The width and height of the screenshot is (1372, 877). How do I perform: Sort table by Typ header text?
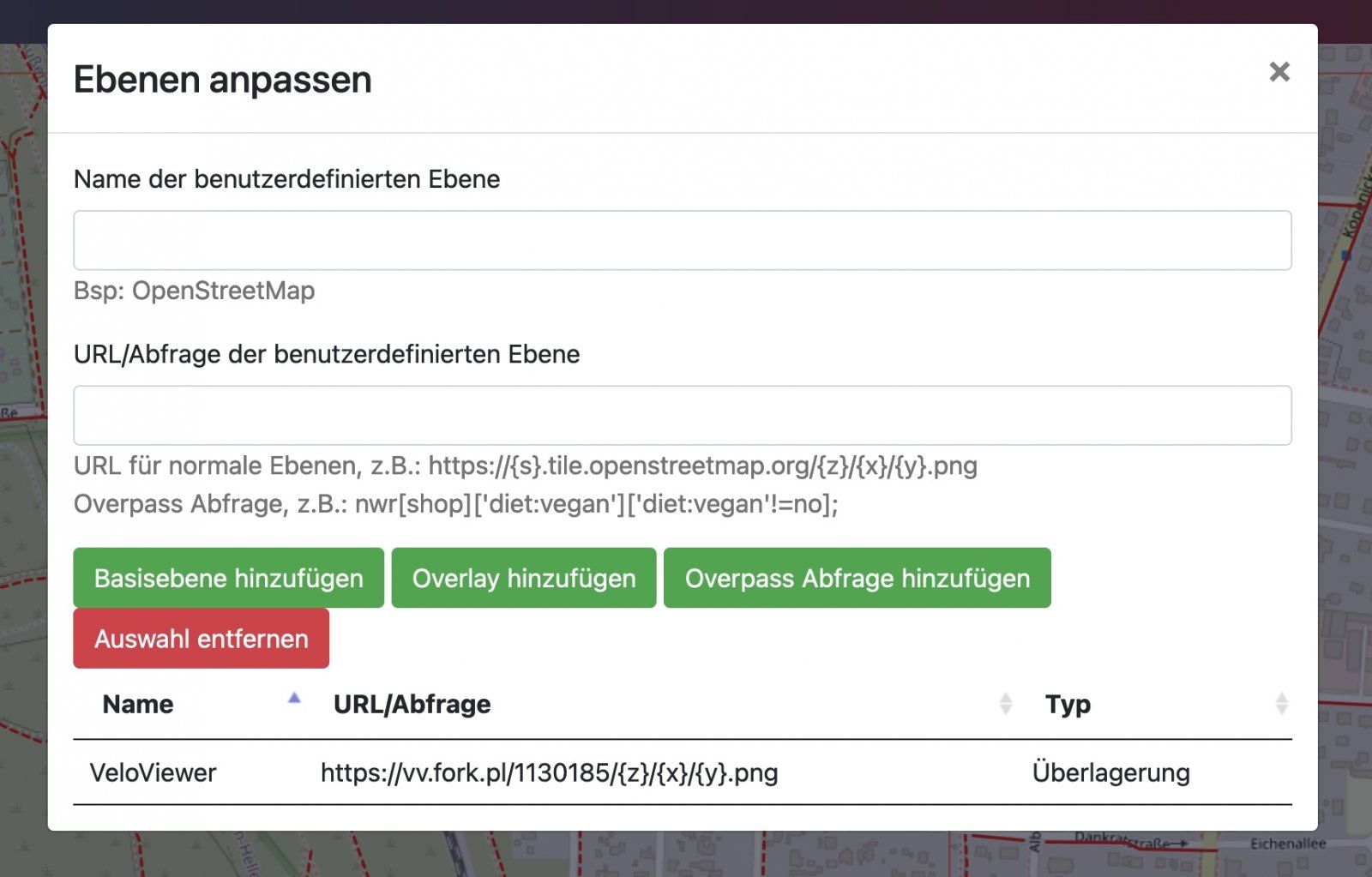1067,705
